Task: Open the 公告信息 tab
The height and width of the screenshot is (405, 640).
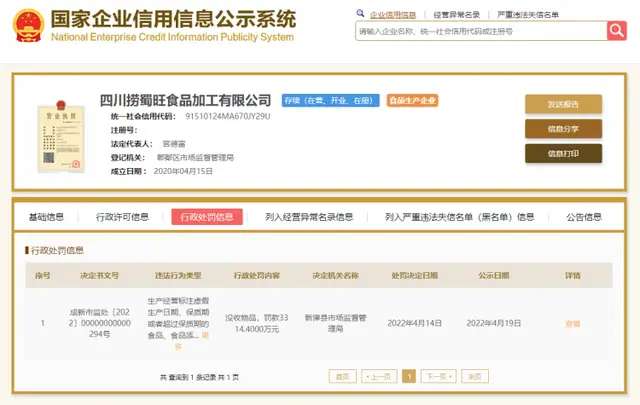Action: [x=584, y=216]
